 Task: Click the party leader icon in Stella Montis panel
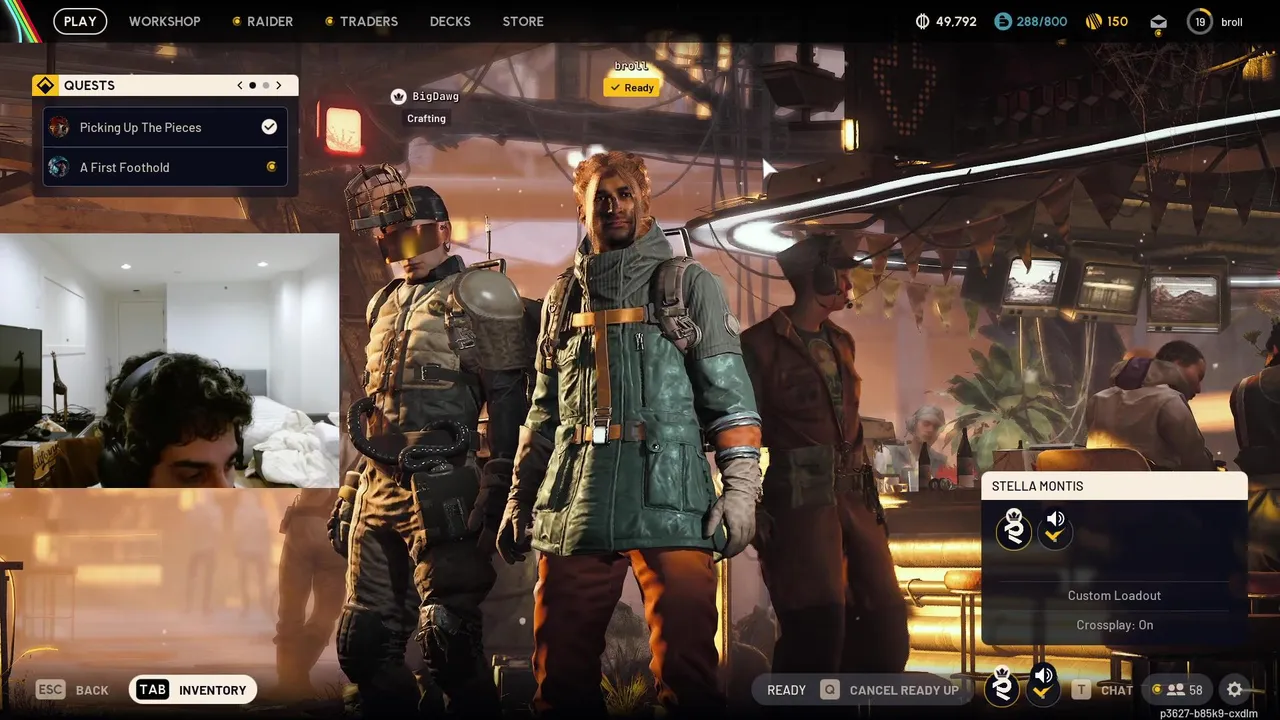tap(1014, 529)
